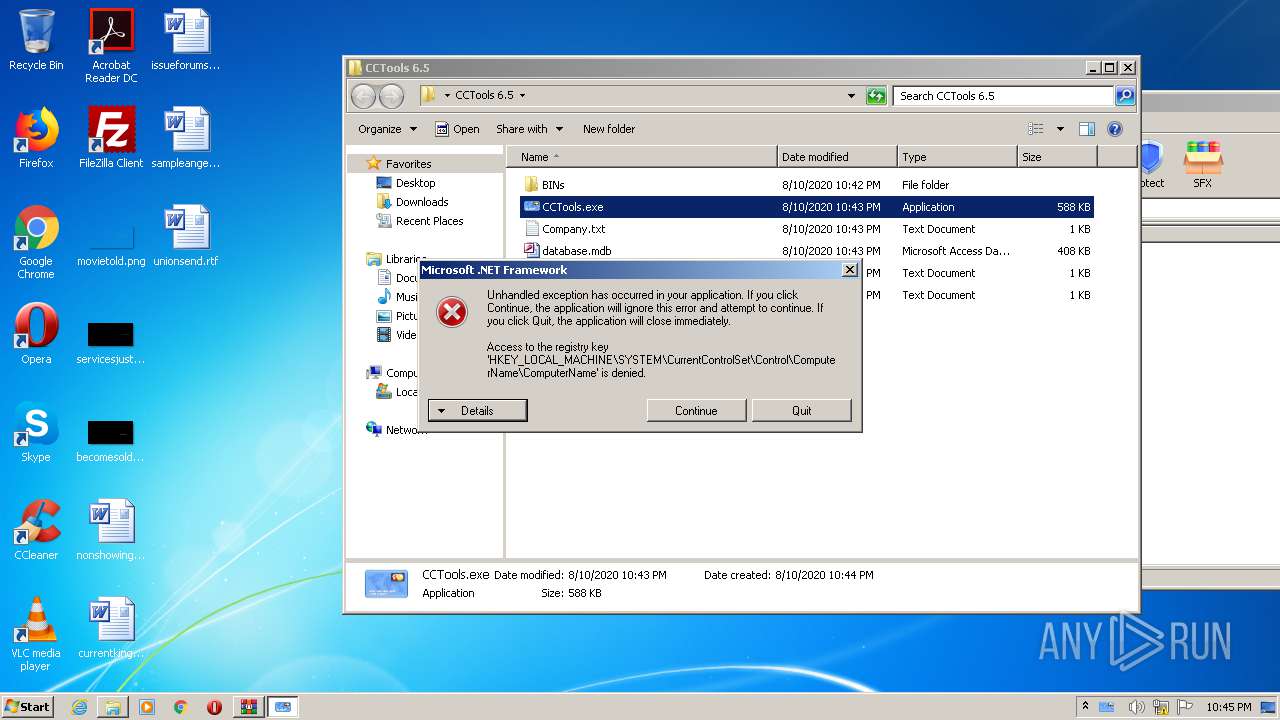Open the nonshowing Word document
1280x720 pixels.
(111, 530)
